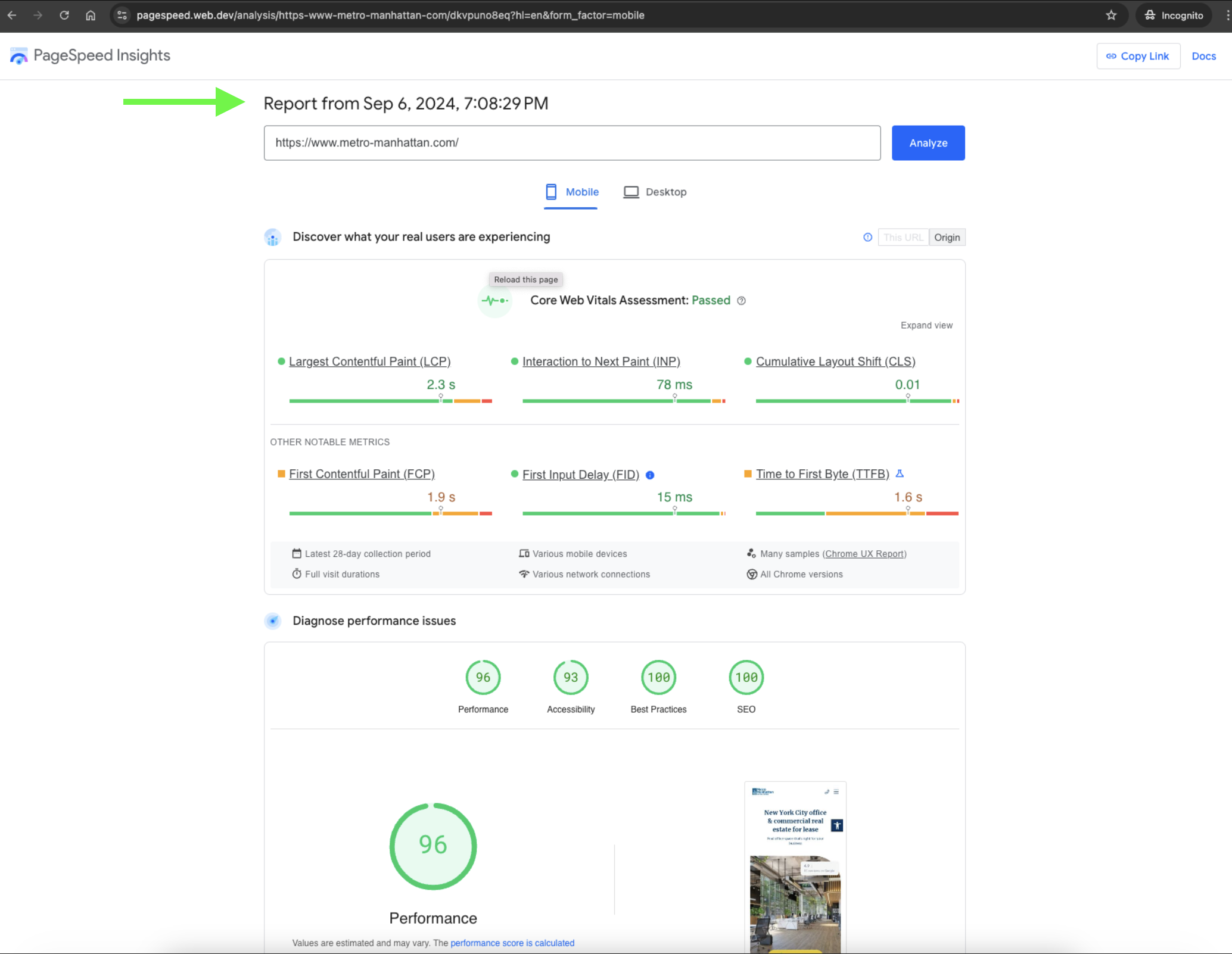1232x954 pixels.
Task: Click the CLS distribution bar
Action: coord(857,401)
